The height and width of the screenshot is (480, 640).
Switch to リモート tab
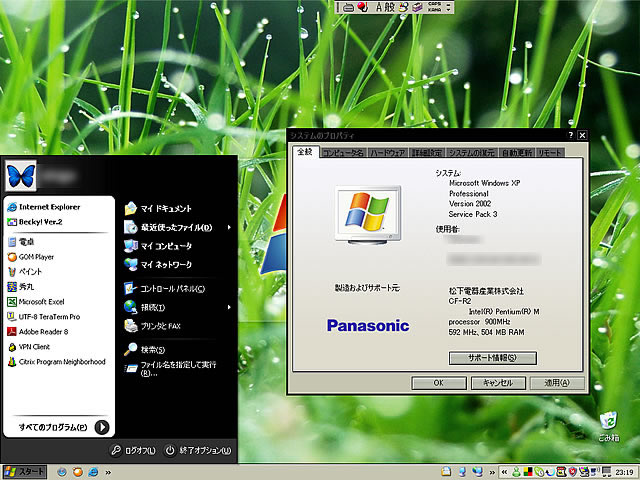pyautogui.click(x=550, y=153)
